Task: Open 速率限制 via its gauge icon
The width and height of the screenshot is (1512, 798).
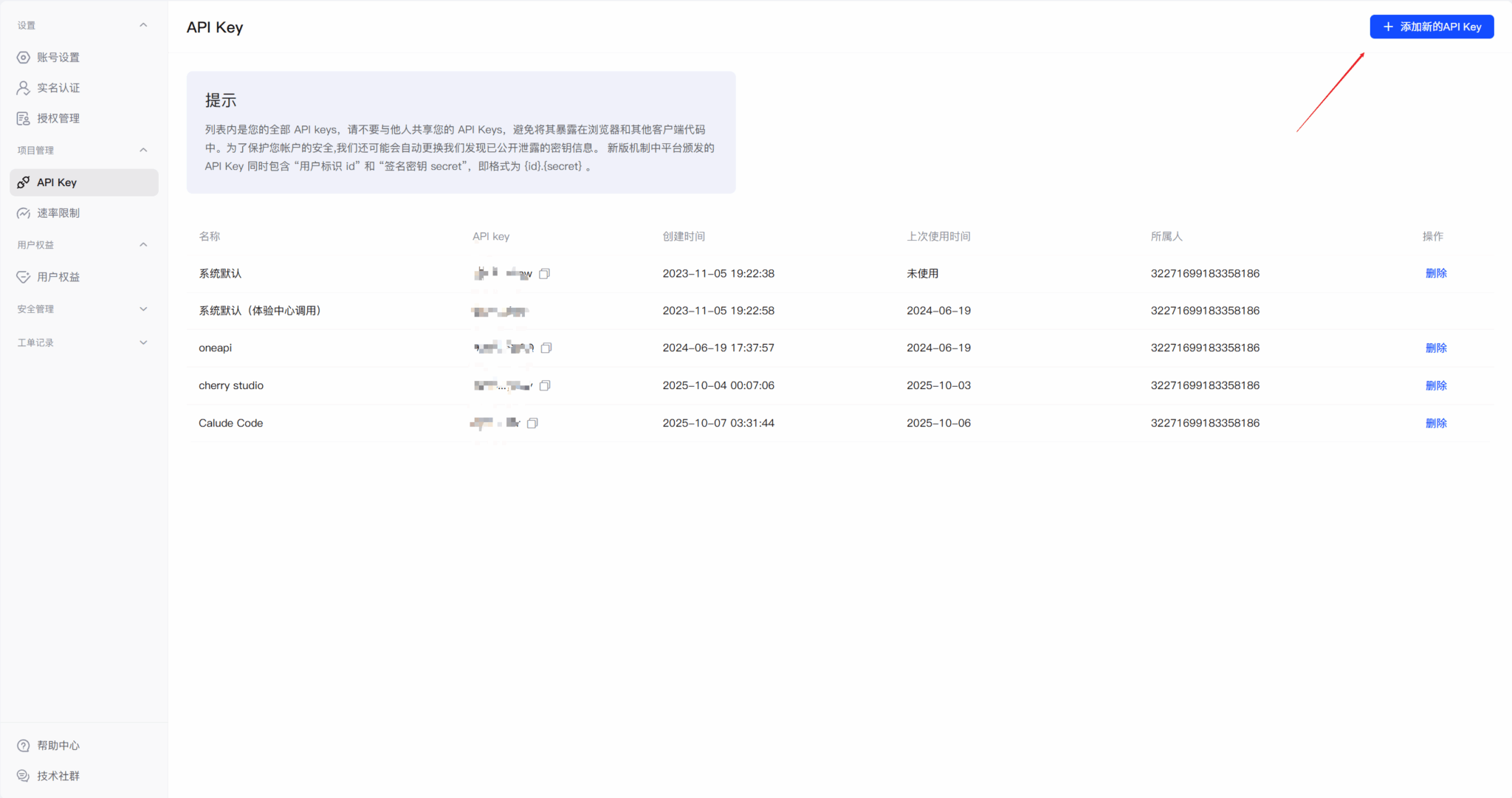Action: (23, 213)
